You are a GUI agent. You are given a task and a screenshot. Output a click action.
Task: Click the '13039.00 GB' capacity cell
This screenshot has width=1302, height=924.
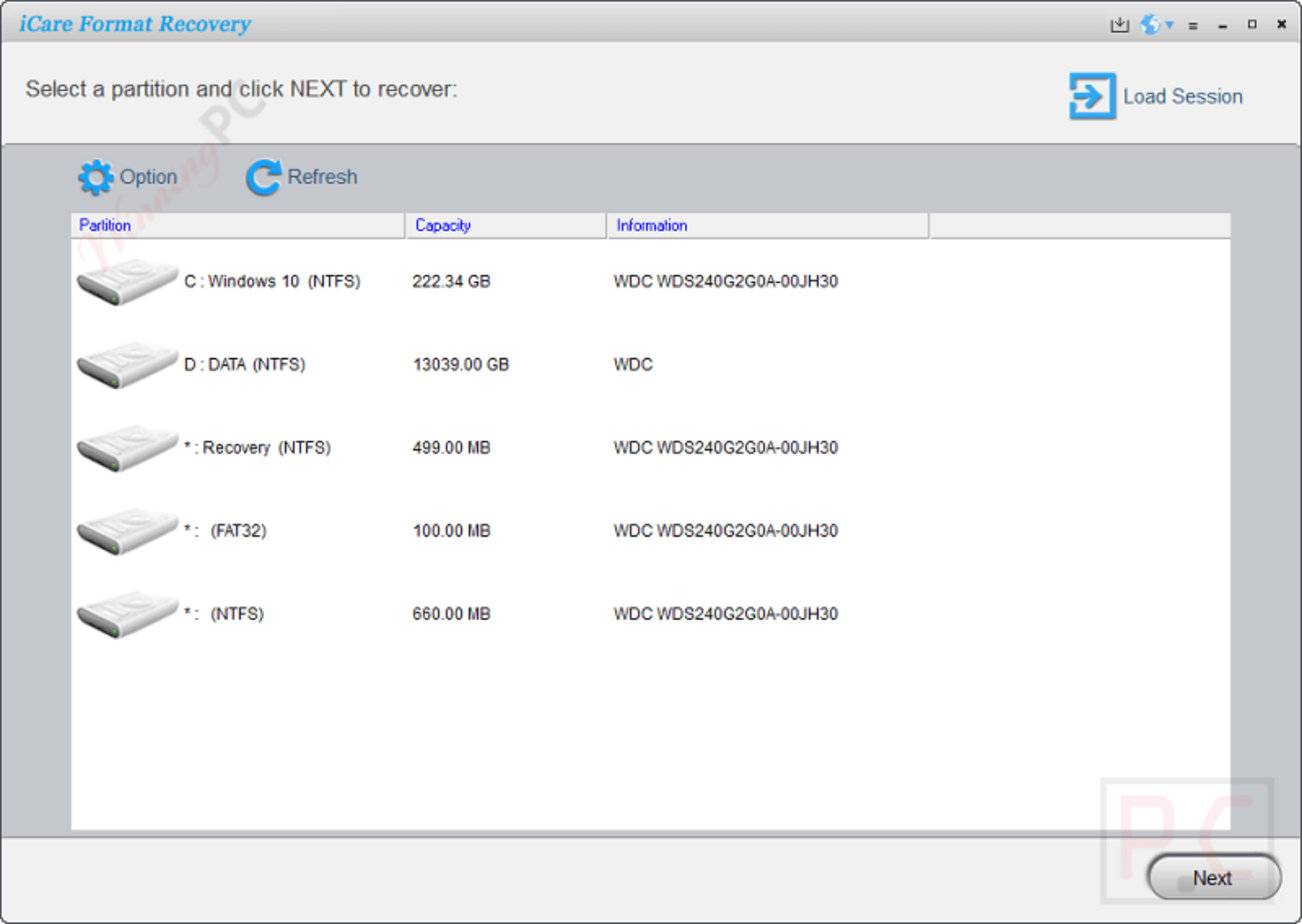[461, 365]
